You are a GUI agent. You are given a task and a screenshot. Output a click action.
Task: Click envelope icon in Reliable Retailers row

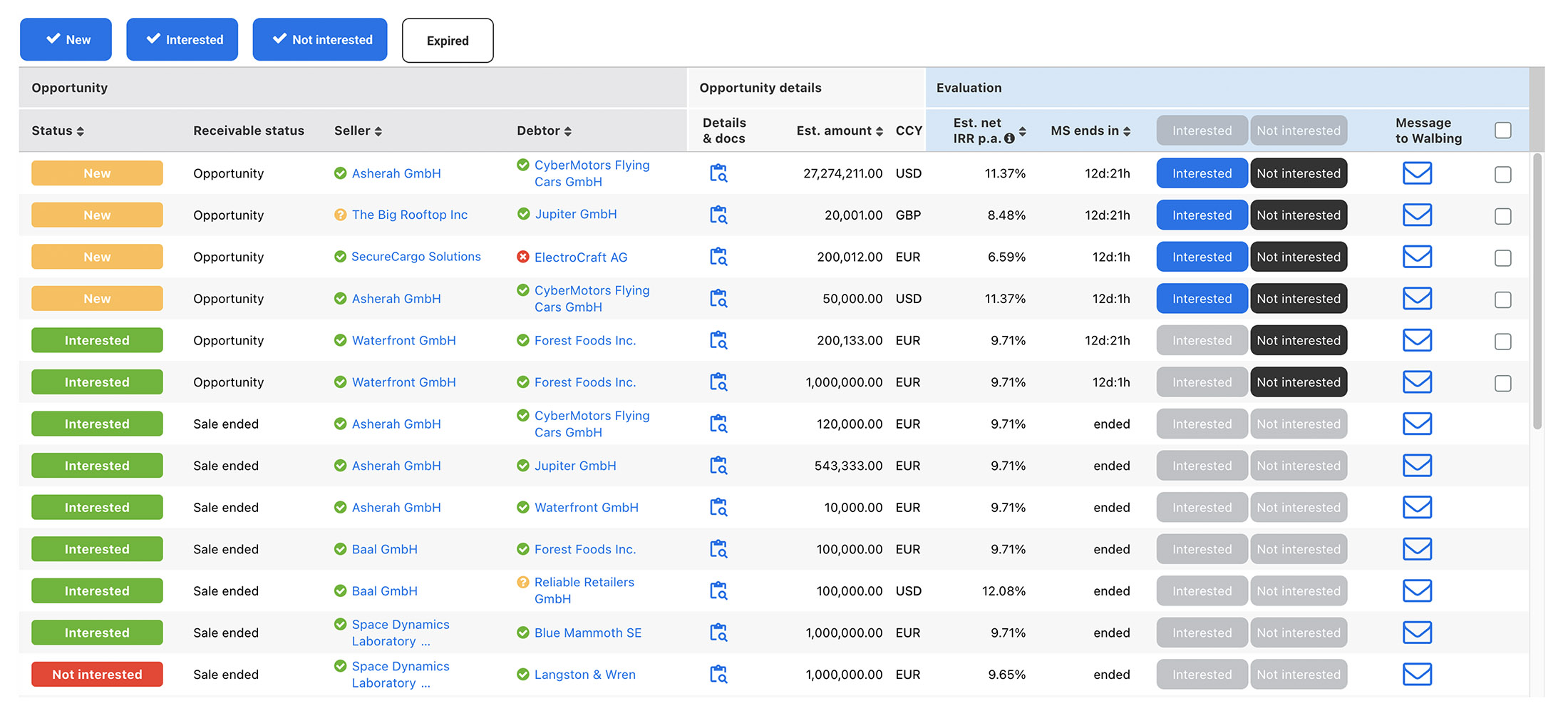1417,590
